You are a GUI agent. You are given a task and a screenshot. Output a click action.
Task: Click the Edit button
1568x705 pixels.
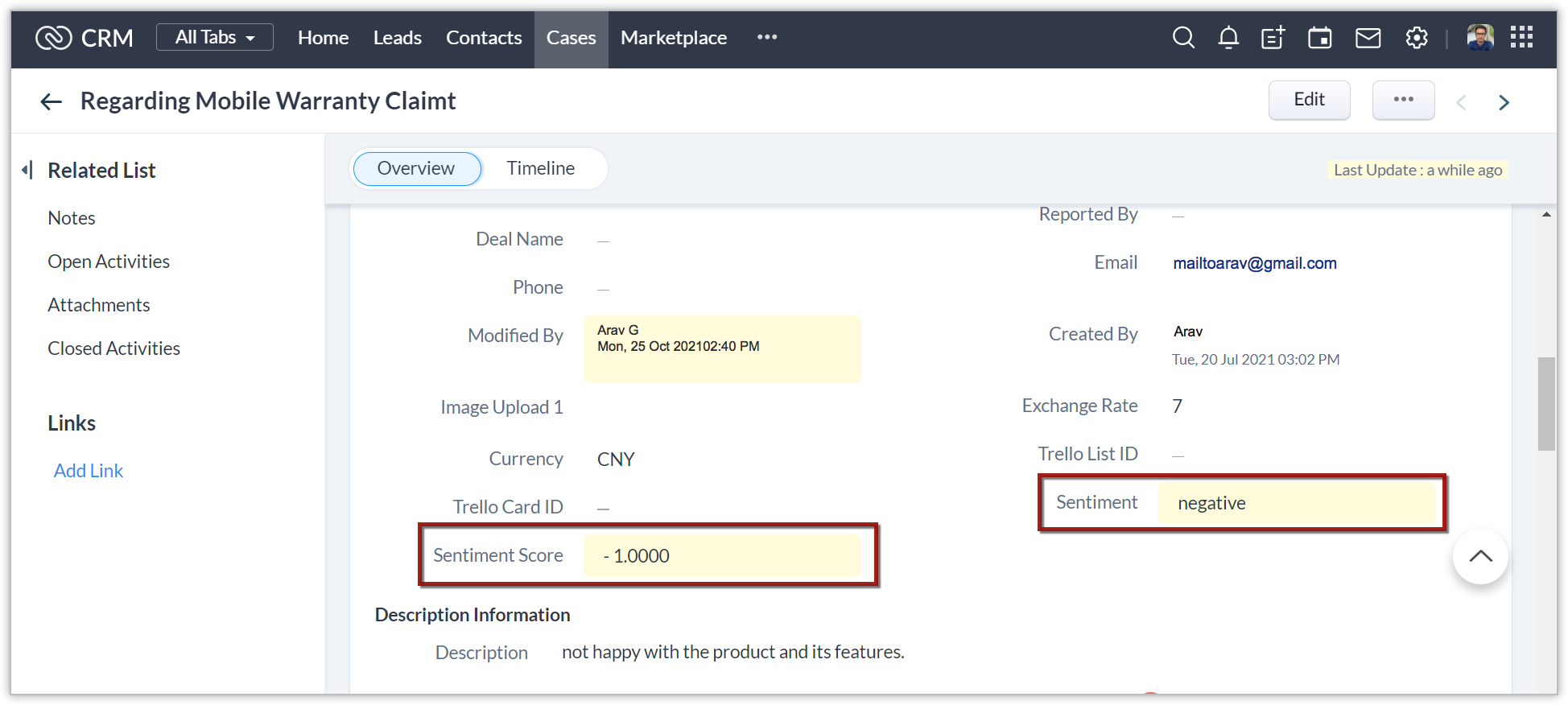point(1309,100)
